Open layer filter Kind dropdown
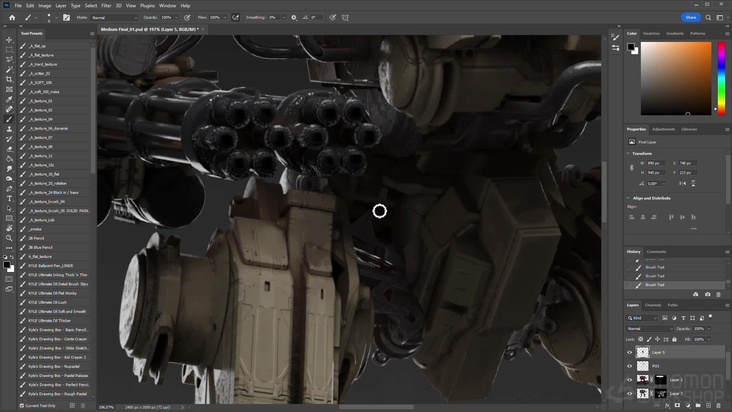This screenshot has height=412, width=732. [642, 318]
